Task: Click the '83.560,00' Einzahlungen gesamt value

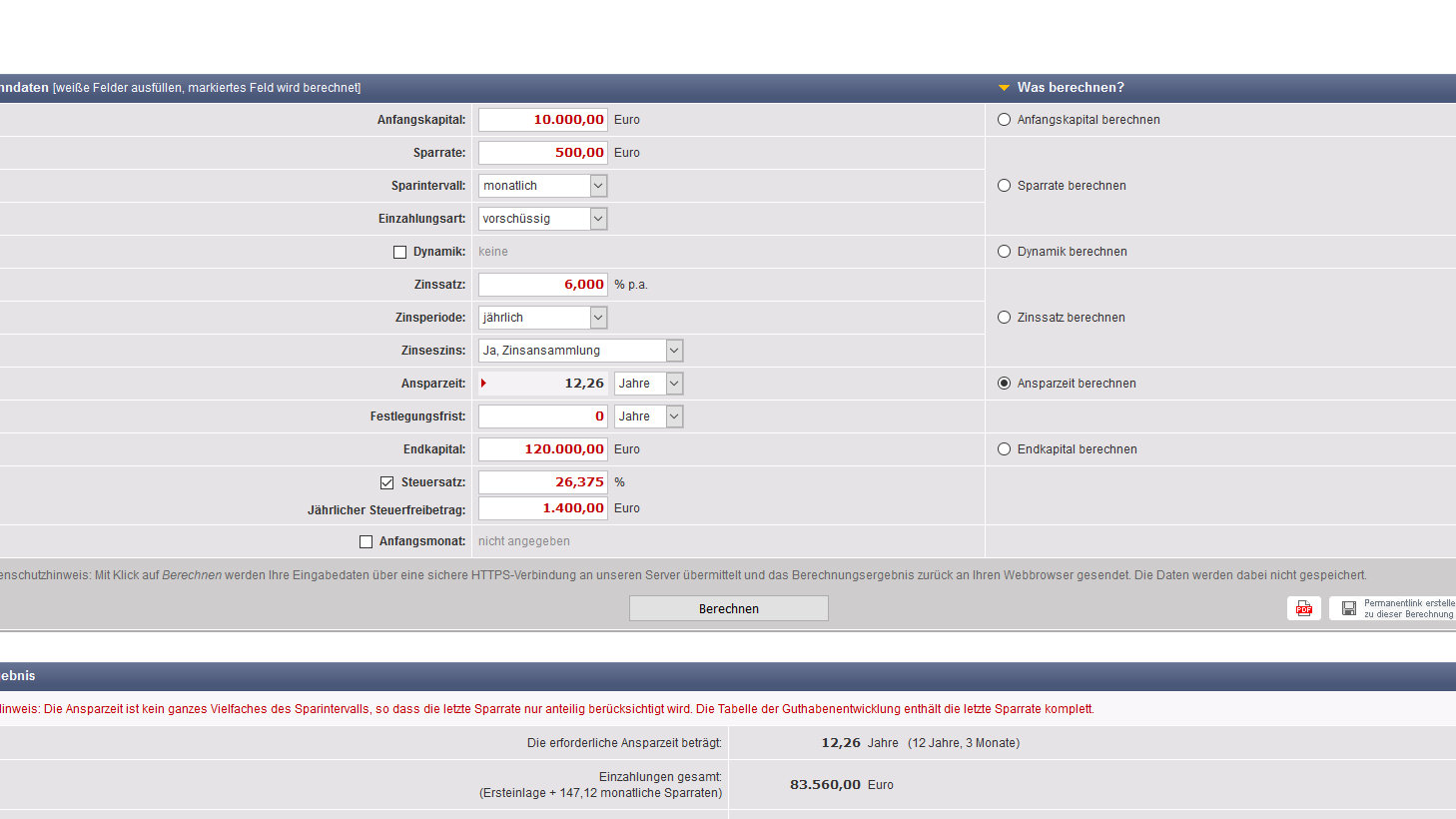Action: pyautogui.click(x=825, y=785)
